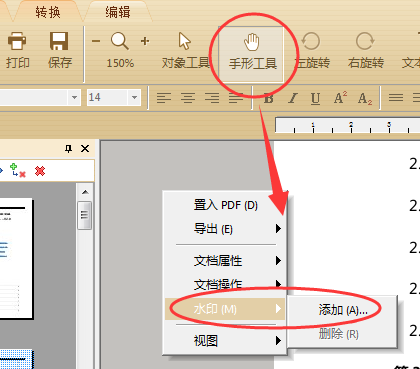The image size is (420, 369).
Task: Open the 文档属性 submenu
Action: (225, 261)
